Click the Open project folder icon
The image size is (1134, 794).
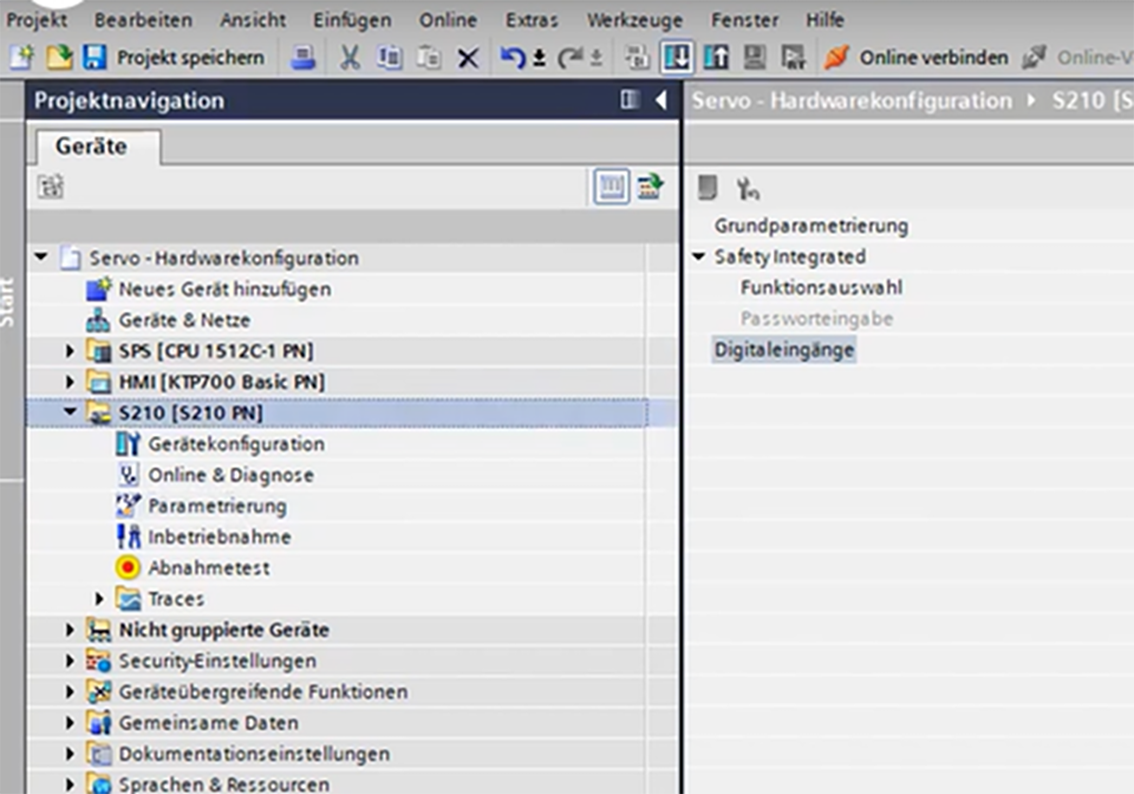tap(59, 57)
